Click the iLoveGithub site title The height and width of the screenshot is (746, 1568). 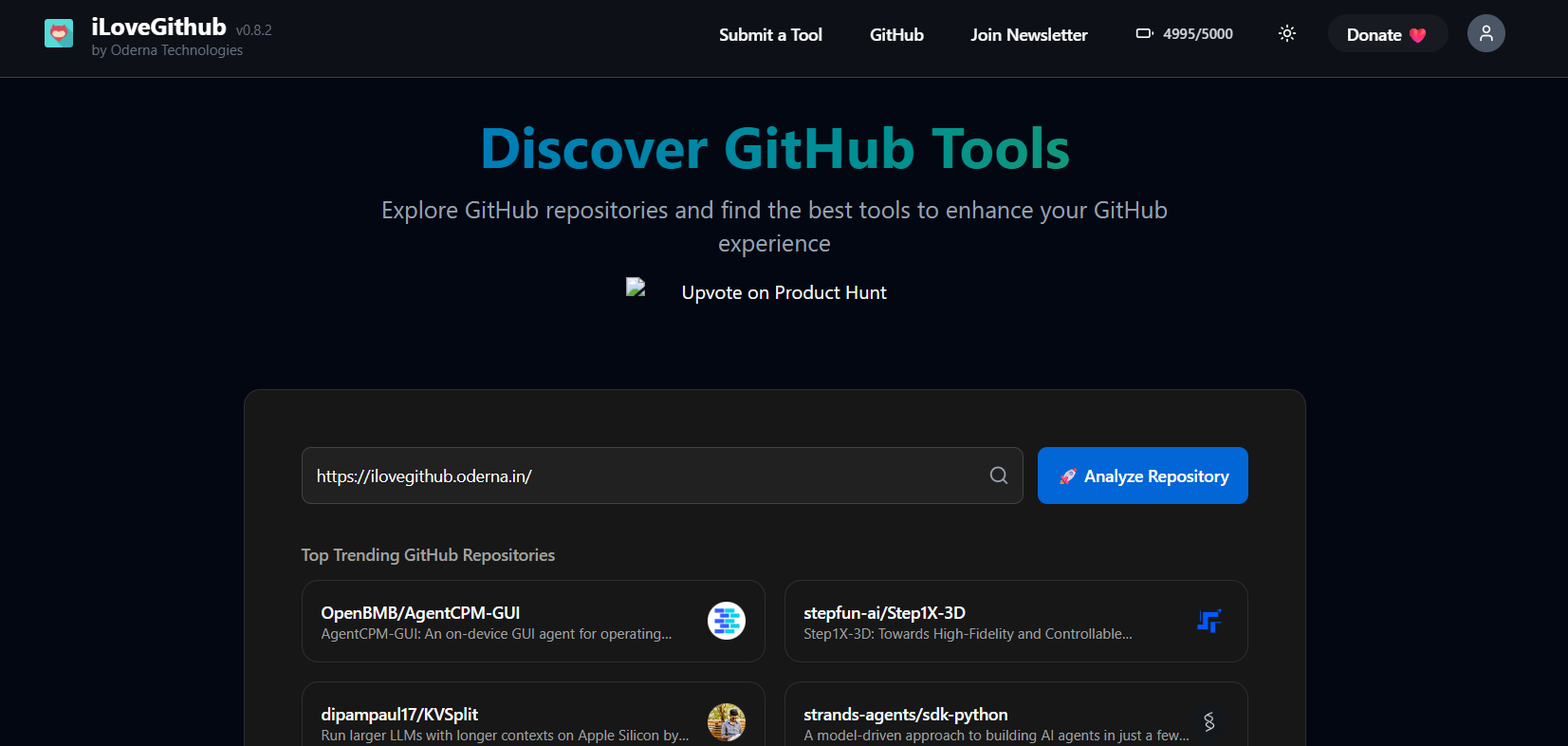pyautogui.click(x=158, y=27)
